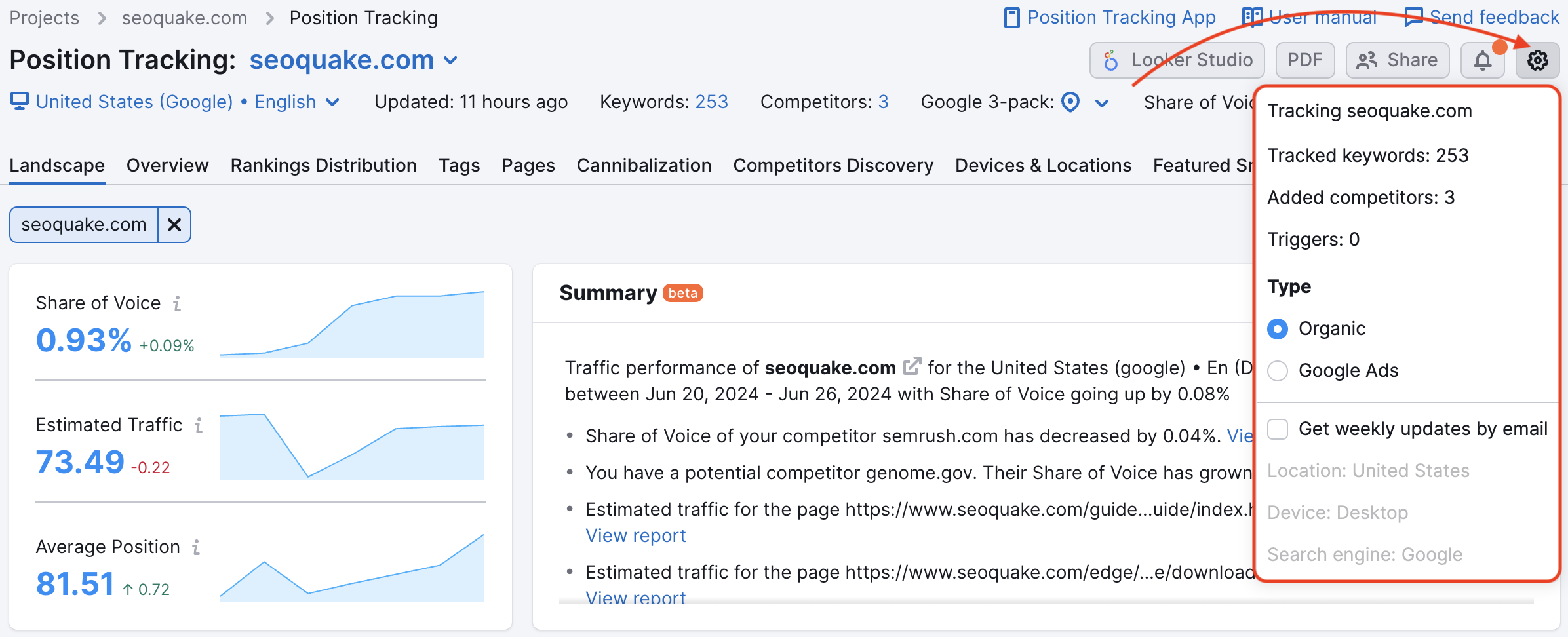Switch to the Landscape tab
This screenshot has height=637, width=1568.
(x=57, y=165)
